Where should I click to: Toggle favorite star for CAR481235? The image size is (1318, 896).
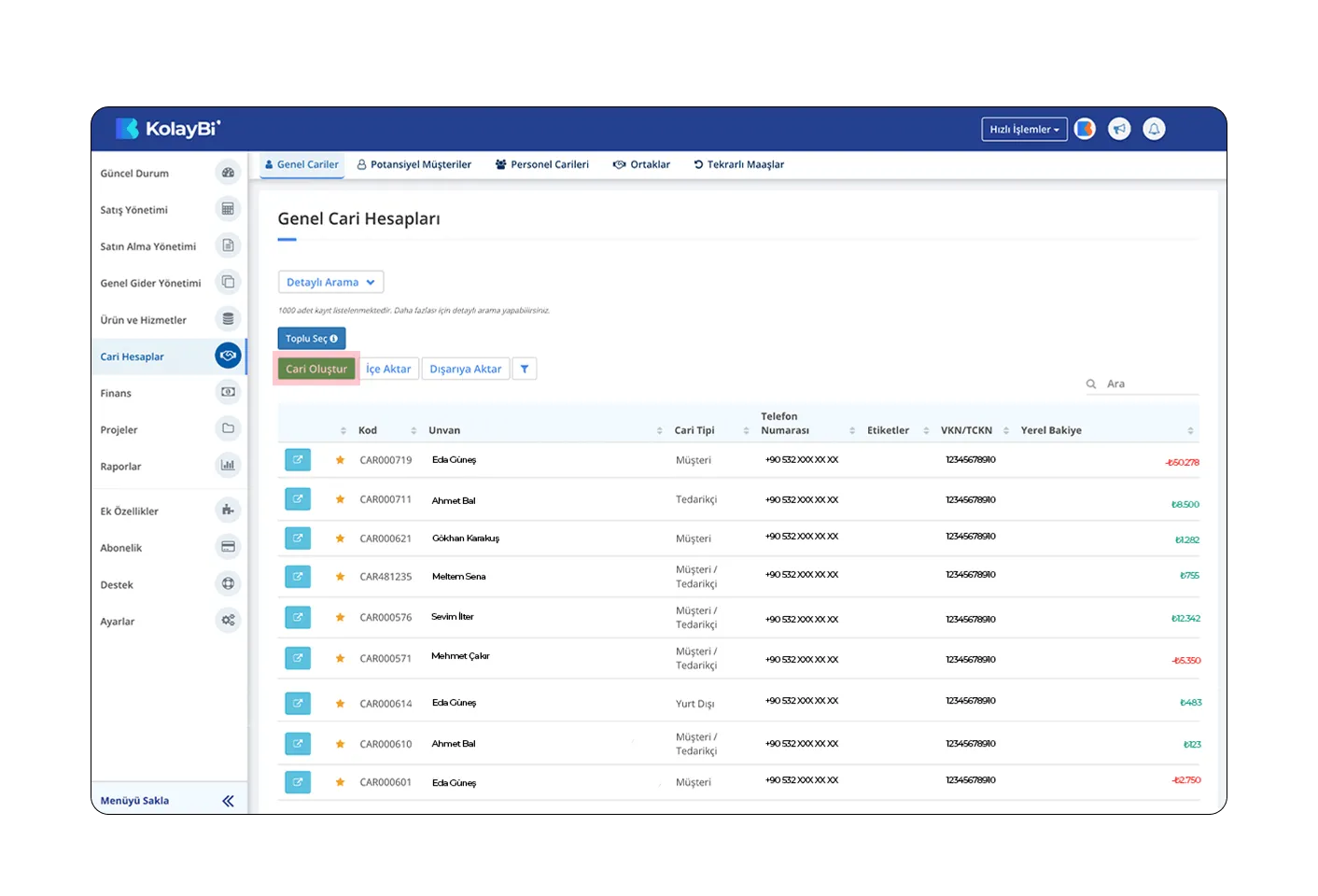(x=341, y=577)
